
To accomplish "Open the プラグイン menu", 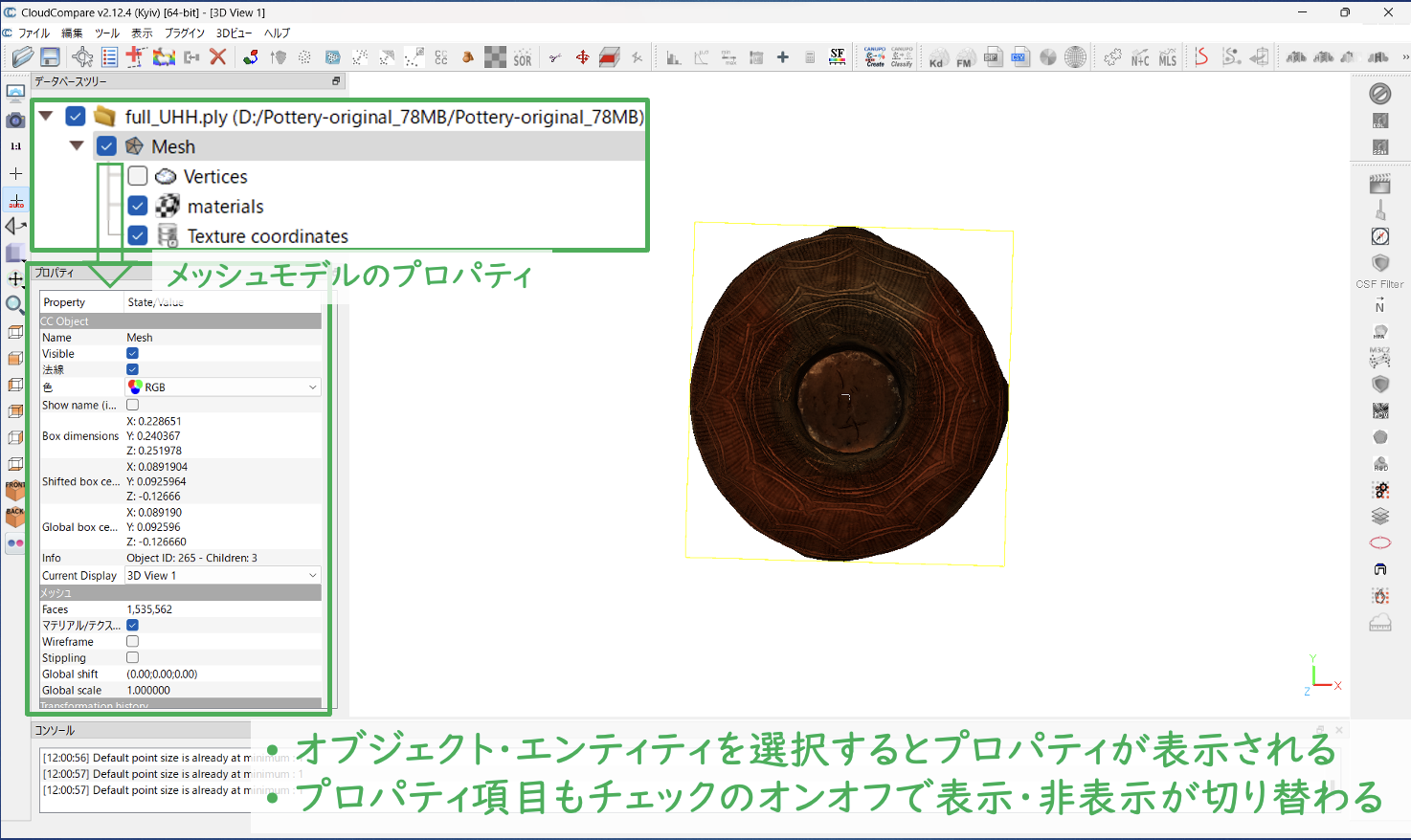I will (x=184, y=33).
